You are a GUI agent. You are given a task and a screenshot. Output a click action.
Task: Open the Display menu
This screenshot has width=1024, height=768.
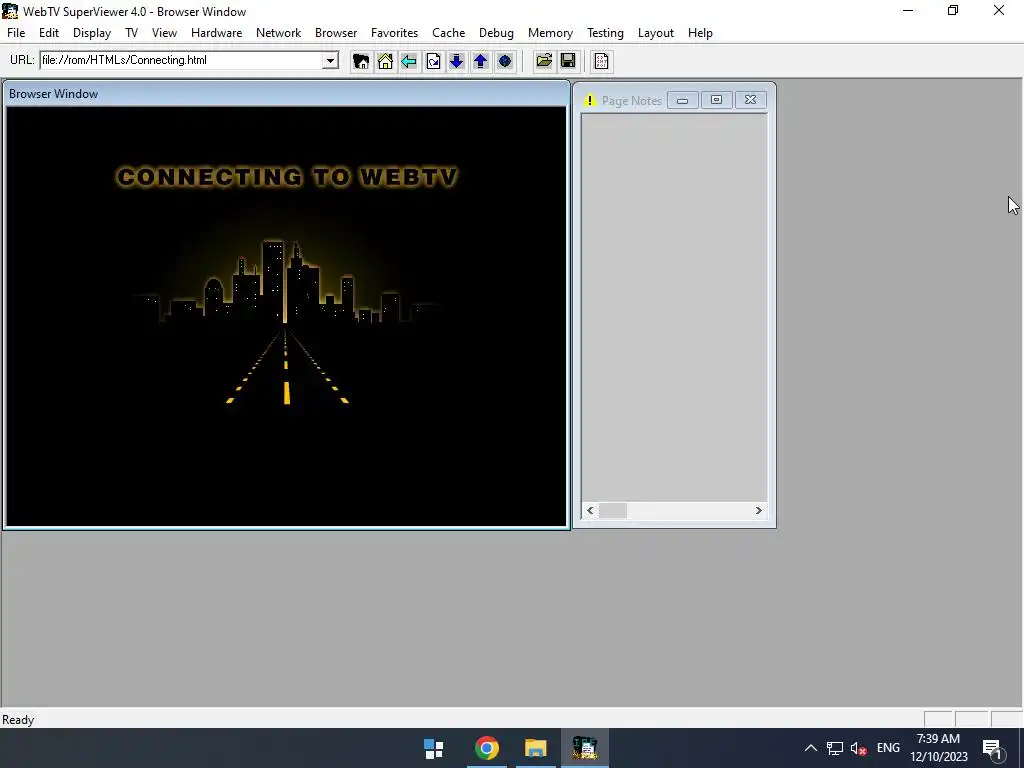click(x=91, y=33)
